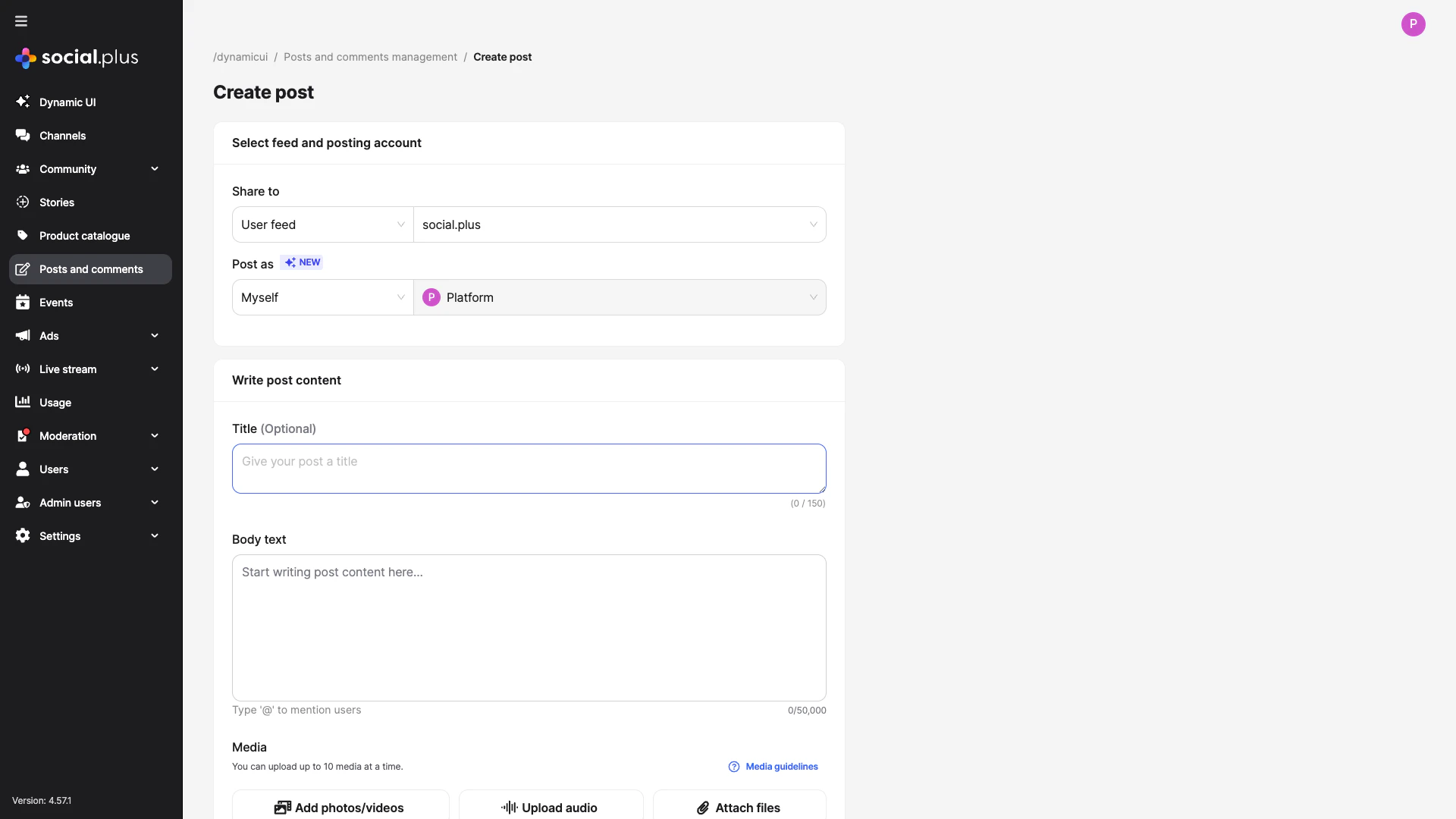Switch to Posts and comments section
This screenshot has width=1456, height=819.
tap(91, 269)
